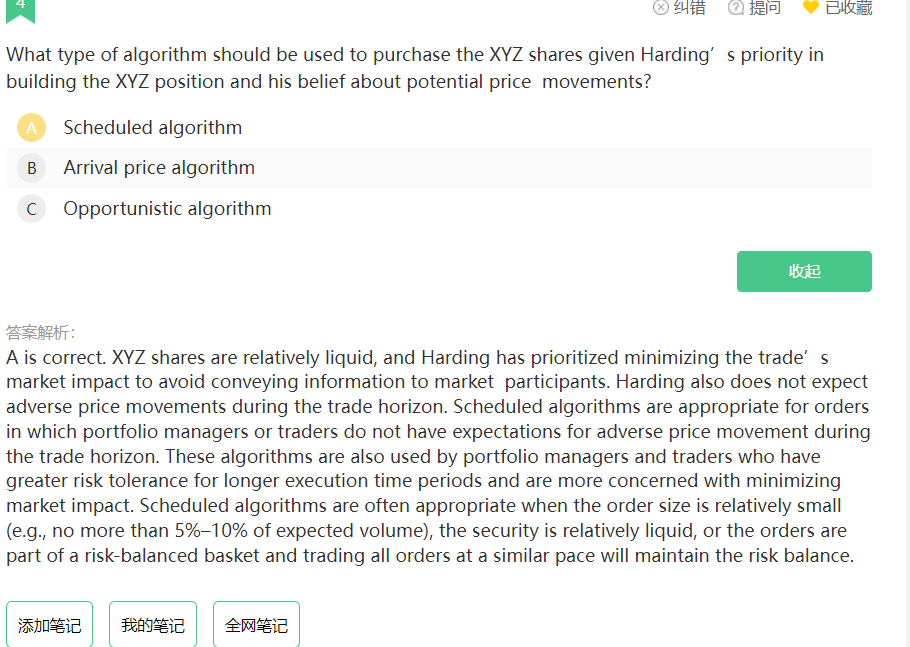The height and width of the screenshot is (647, 910).
Task: Click the 提问 question mark icon
Action: pyautogui.click(x=735, y=8)
